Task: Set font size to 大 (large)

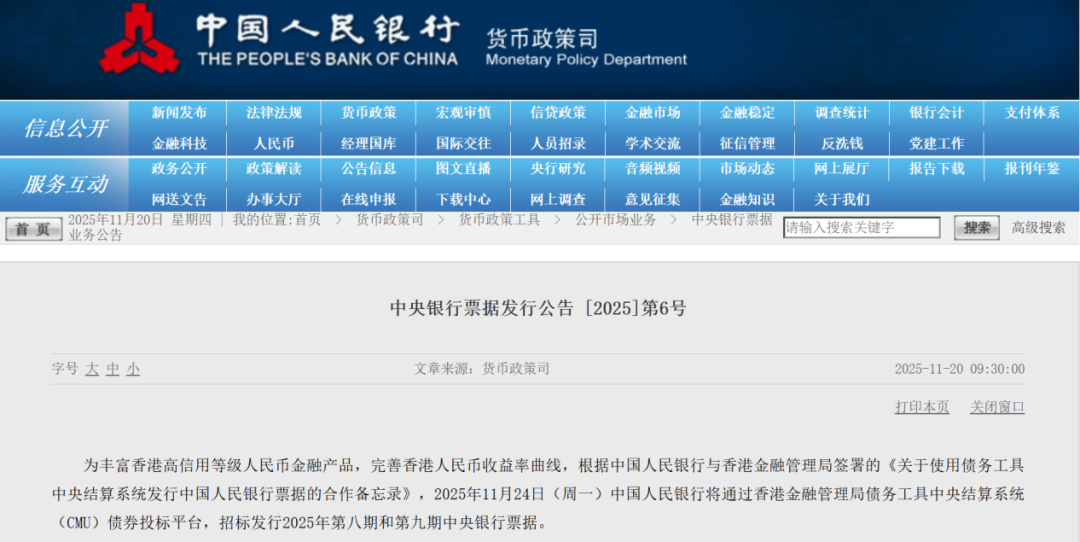Action: coord(92,369)
